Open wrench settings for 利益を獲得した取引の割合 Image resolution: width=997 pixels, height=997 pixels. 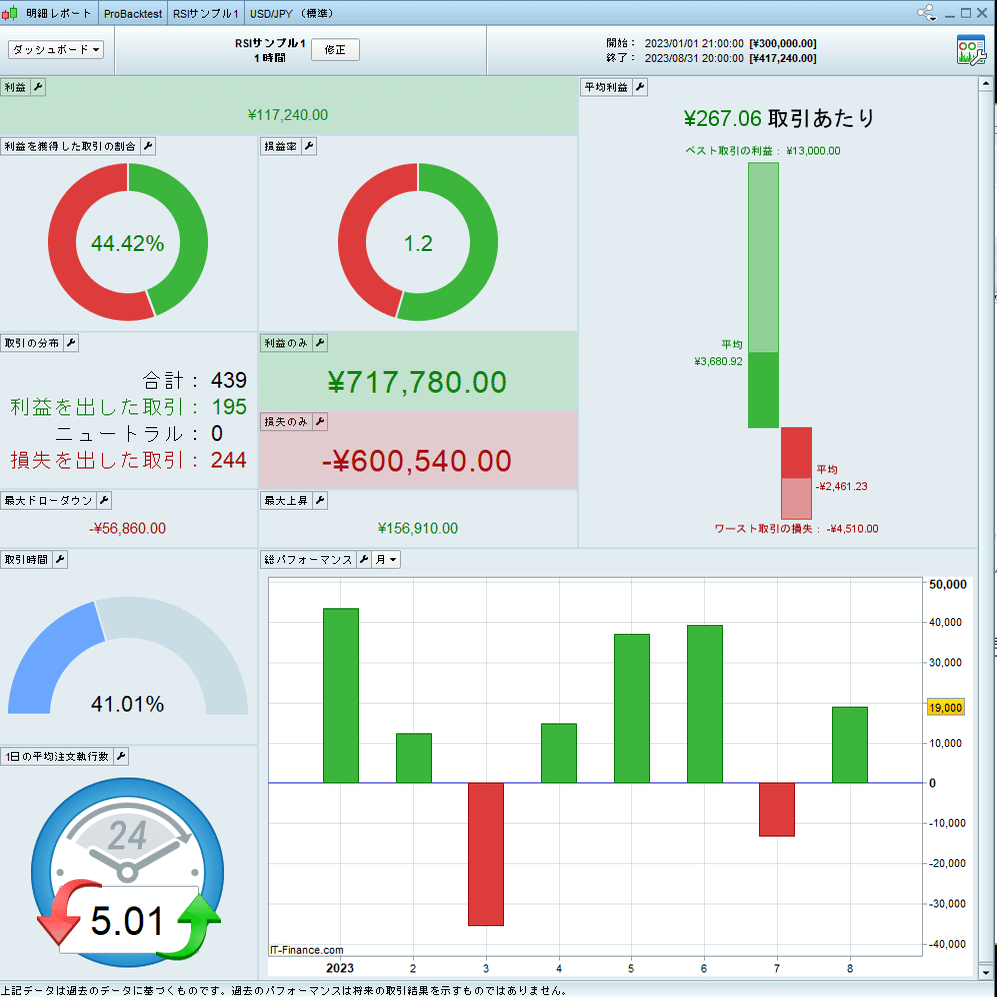point(148,146)
